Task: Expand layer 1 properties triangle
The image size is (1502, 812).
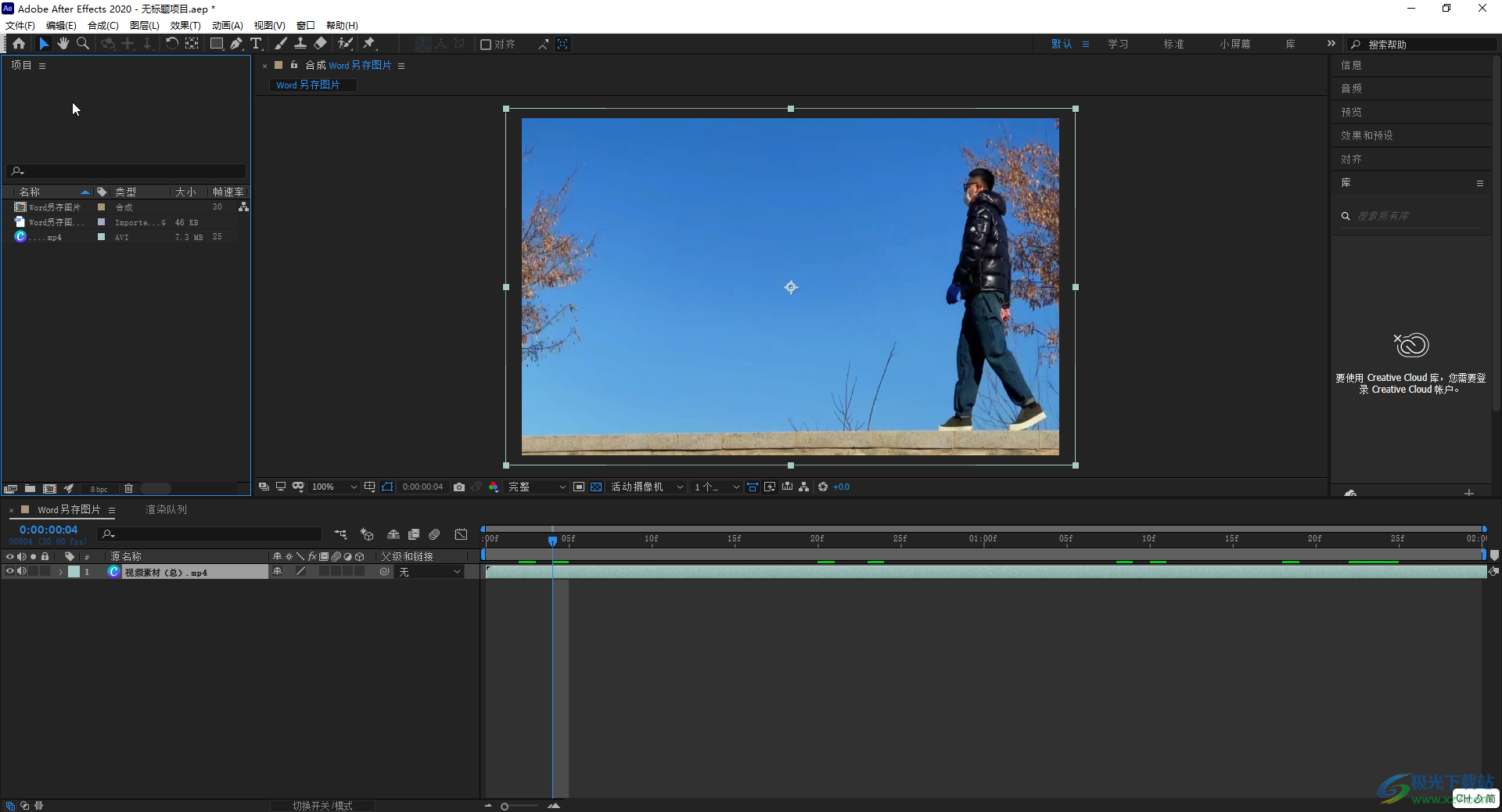Action: coord(60,572)
